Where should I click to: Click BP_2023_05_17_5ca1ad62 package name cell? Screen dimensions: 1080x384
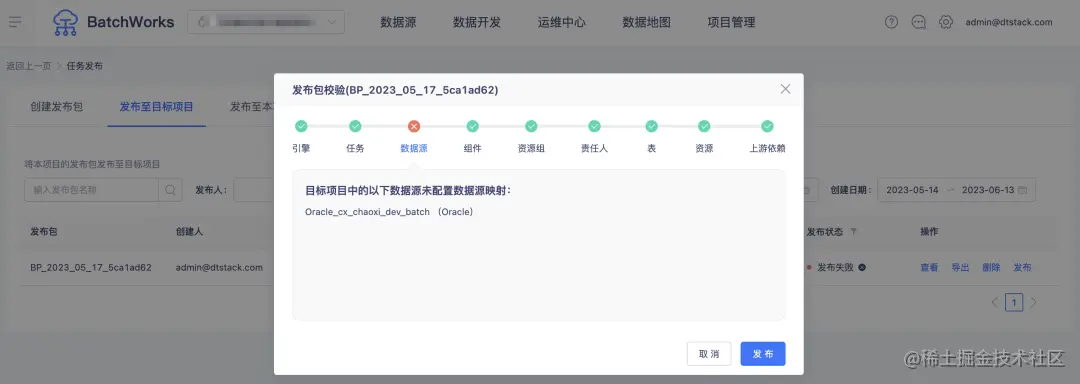tap(91, 267)
